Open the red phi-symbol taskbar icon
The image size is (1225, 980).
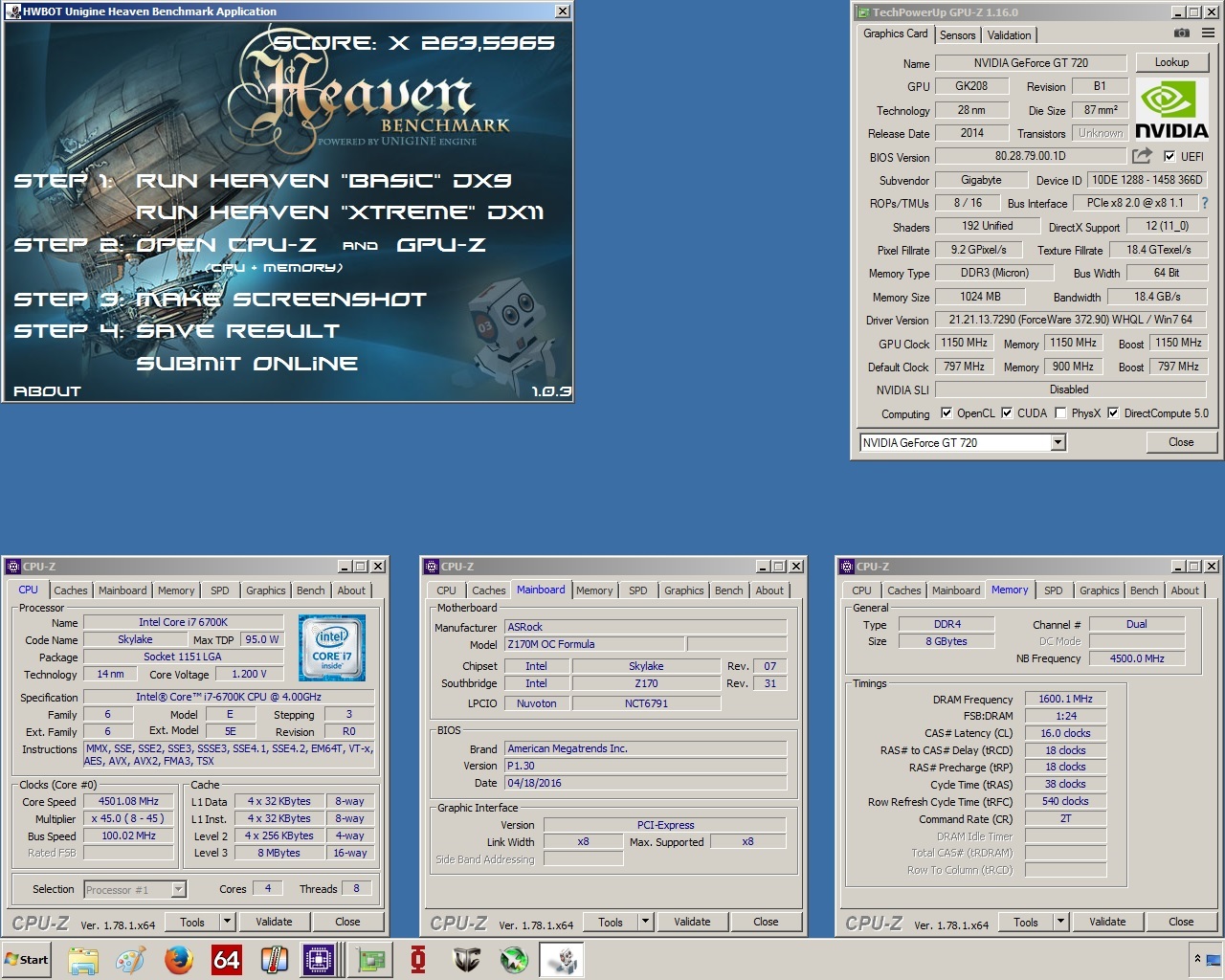418,960
